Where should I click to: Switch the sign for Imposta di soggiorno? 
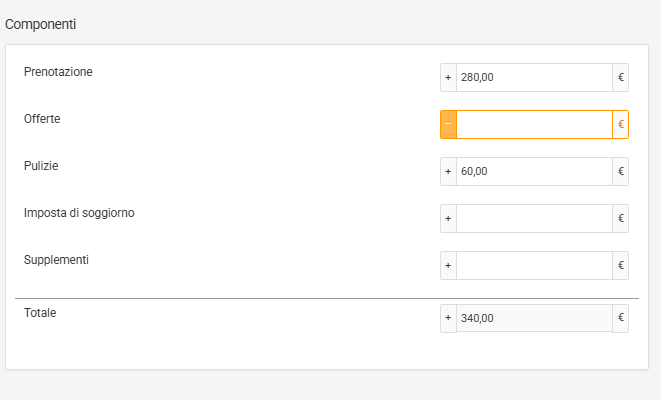coord(448,219)
